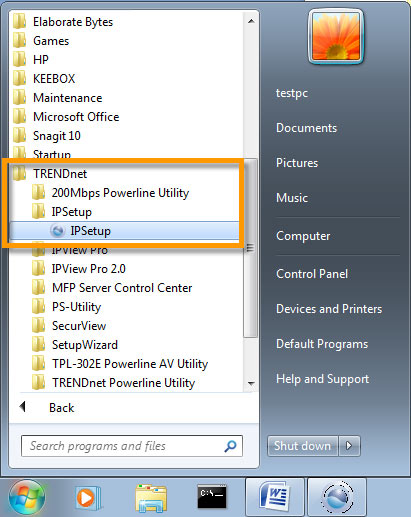The width and height of the screenshot is (411, 517).
Task: Click the Search programs and files box
Action: click(x=132, y=446)
